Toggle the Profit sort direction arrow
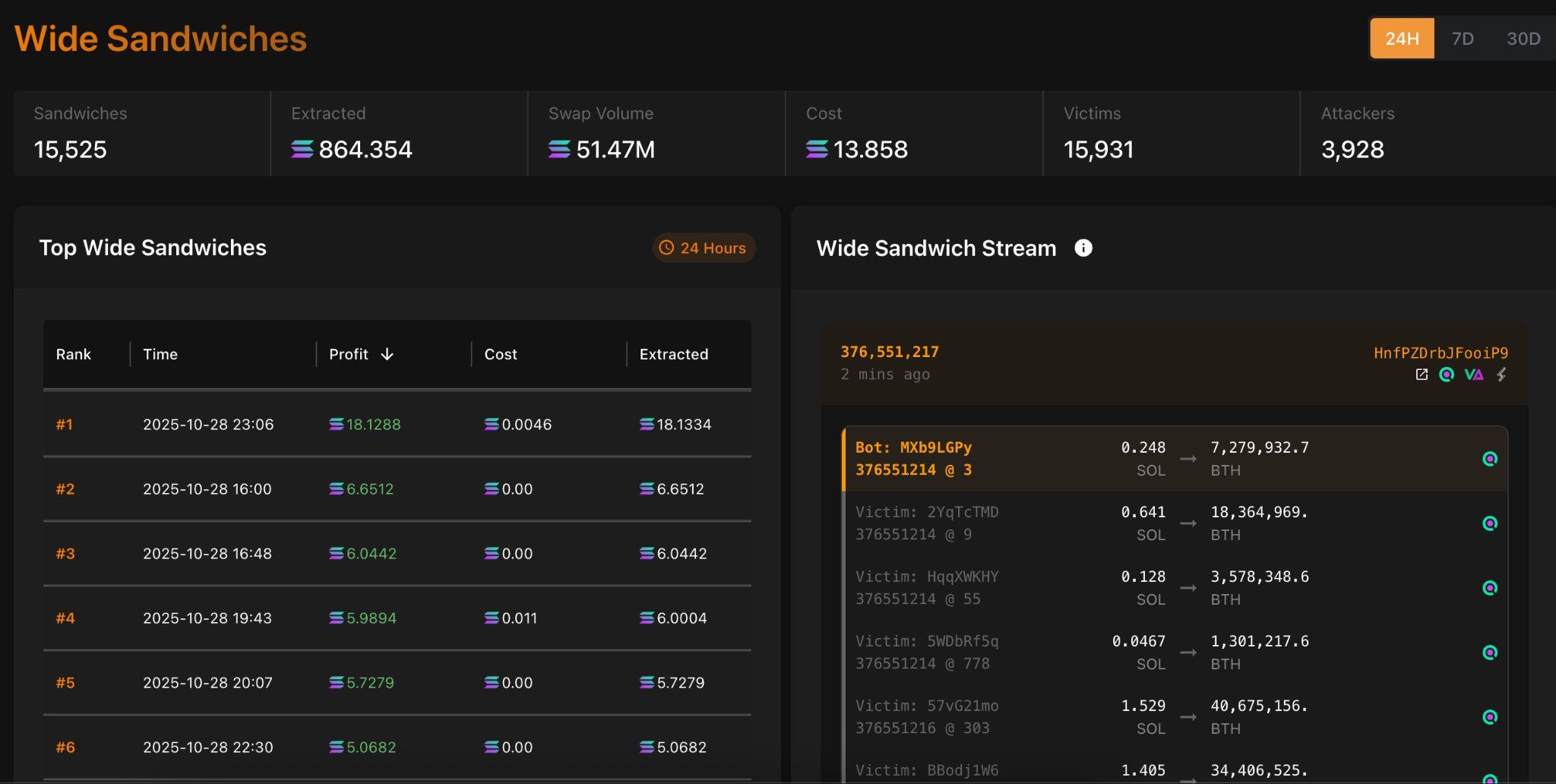The image size is (1556, 784). [x=387, y=354]
